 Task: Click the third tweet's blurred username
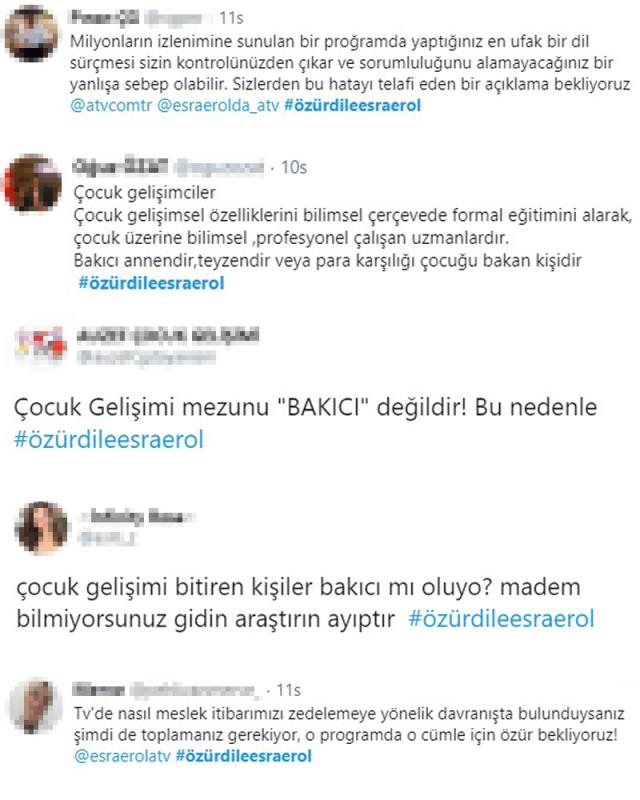coord(146,358)
